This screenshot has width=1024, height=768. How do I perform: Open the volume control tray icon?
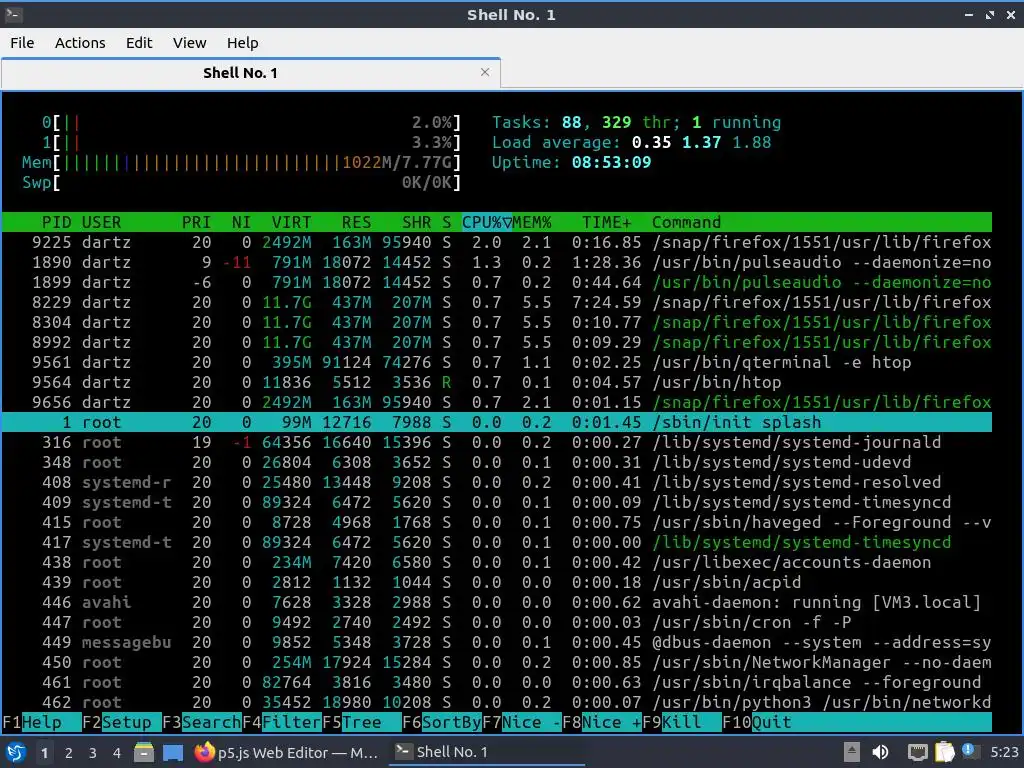[x=880, y=752]
